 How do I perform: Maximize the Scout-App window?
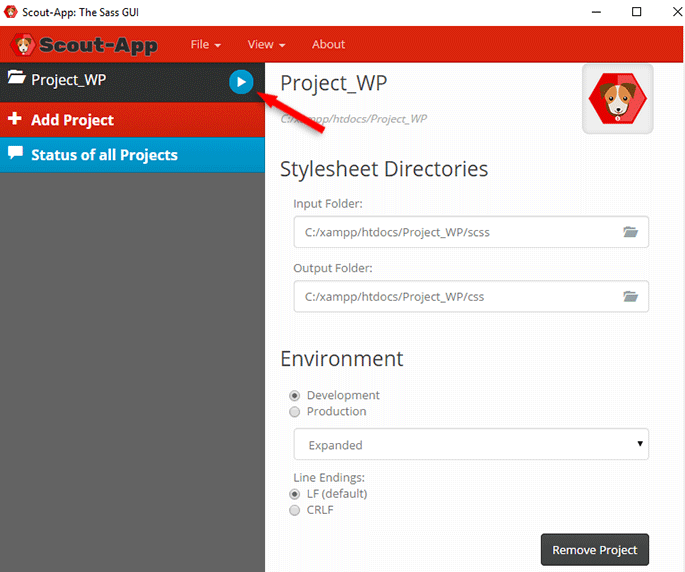coord(637,12)
